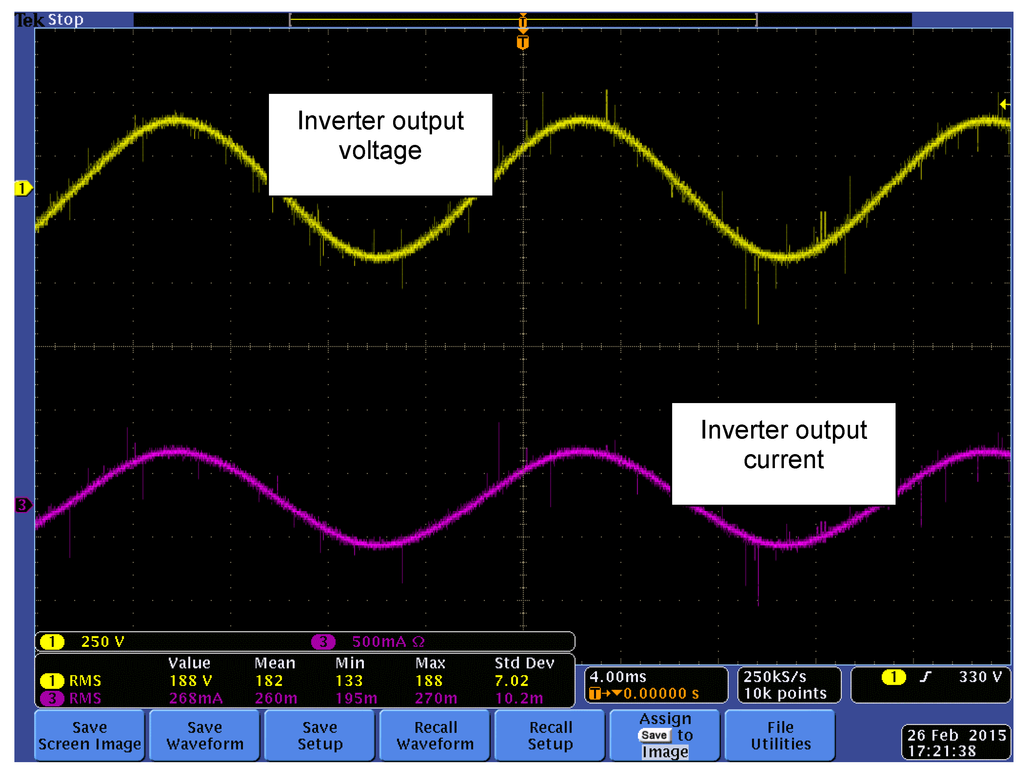Click the 0.00000 s trigger delay readout
1024x775 pixels.
[661, 693]
